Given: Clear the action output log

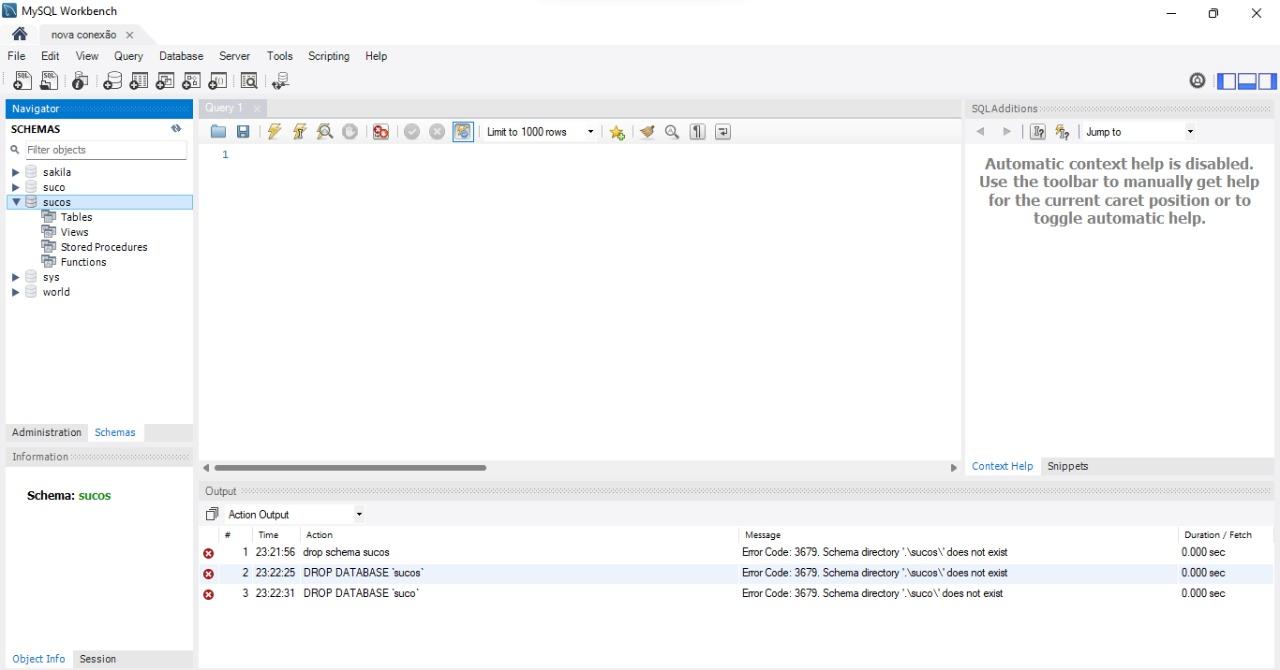Looking at the screenshot, I should pyautogui.click(x=211, y=514).
